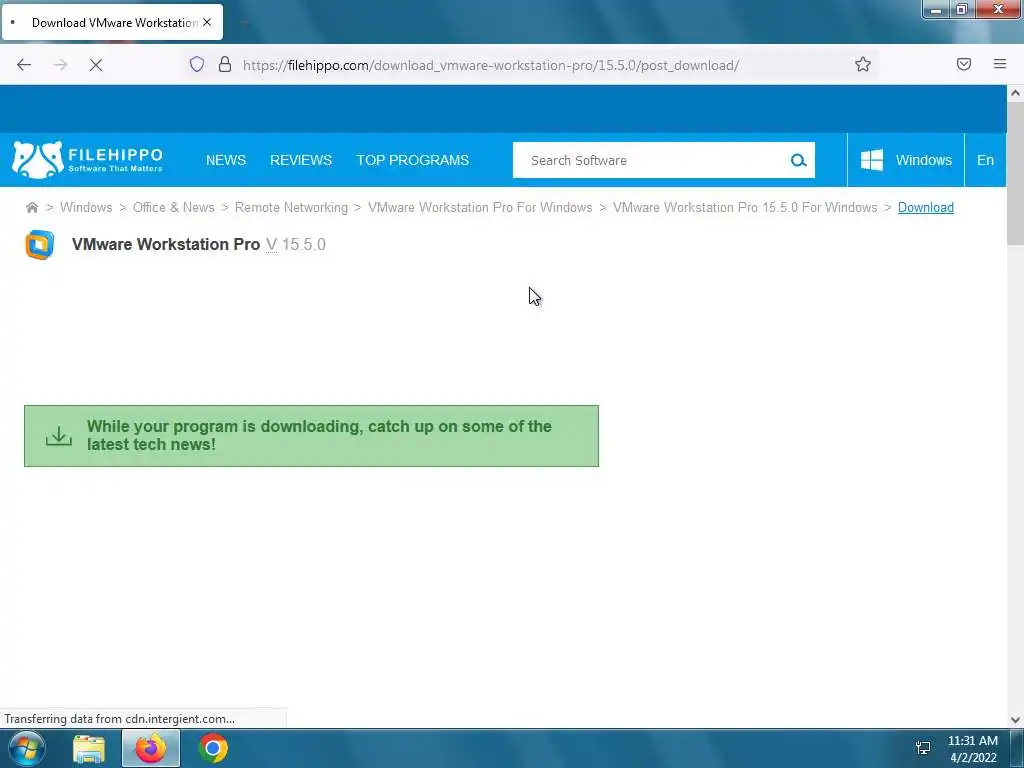1024x768 pixels.
Task: Click the Download breadcrumb link
Action: click(925, 208)
